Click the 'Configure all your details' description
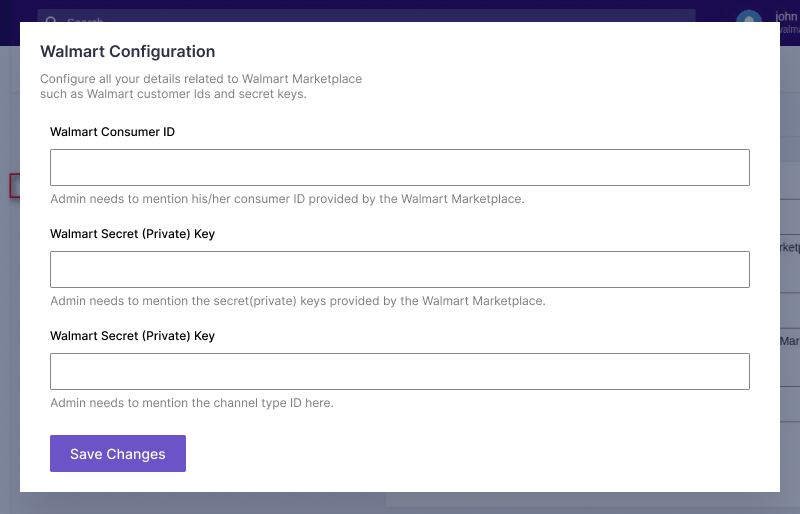Viewport: 800px width, 514px height. [x=201, y=86]
